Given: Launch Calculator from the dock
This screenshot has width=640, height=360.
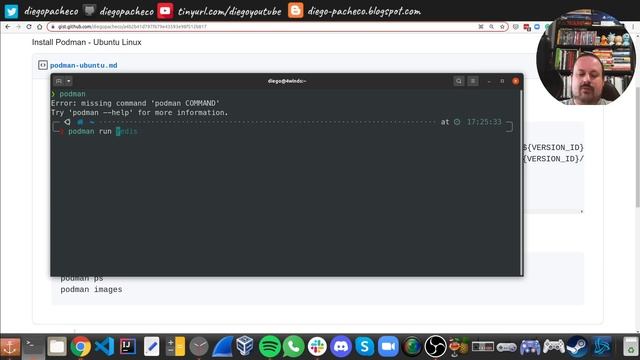Looking at the screenshot, I should pos(176,346).
